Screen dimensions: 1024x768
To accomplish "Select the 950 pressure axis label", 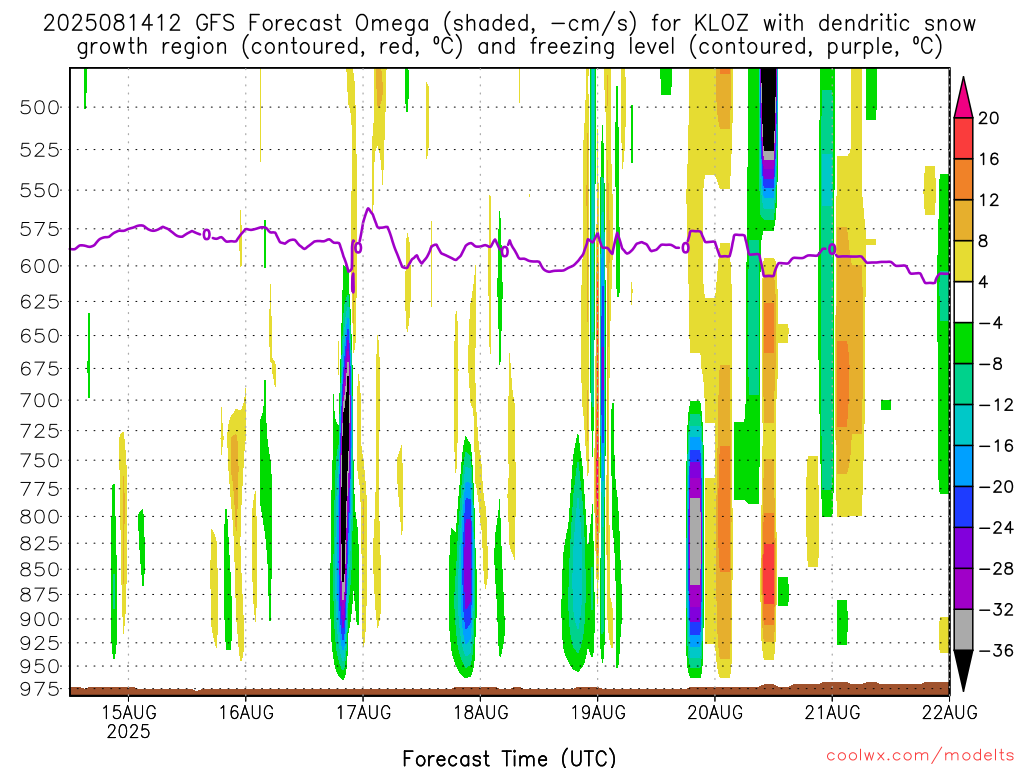I will click(x=40, y=667).
